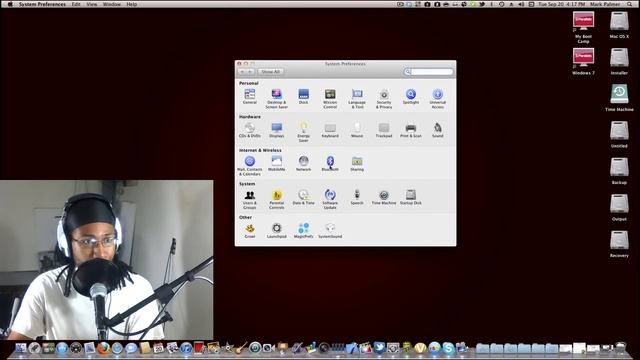640x360 pixels.
Task: Launch Firefox from the Dock
Action: (103, 348)
